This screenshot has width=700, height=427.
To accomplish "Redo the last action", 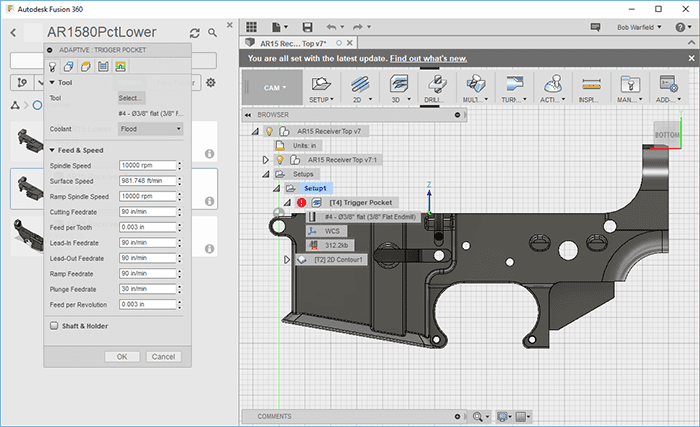I will 358,27.
